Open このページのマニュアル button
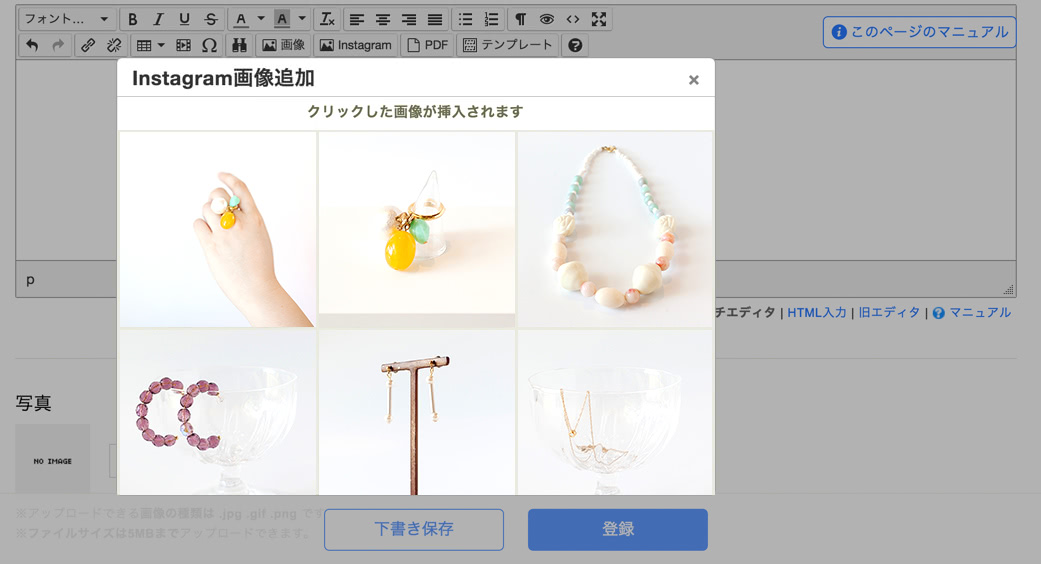1041x564 pixels. coord(920,32)
